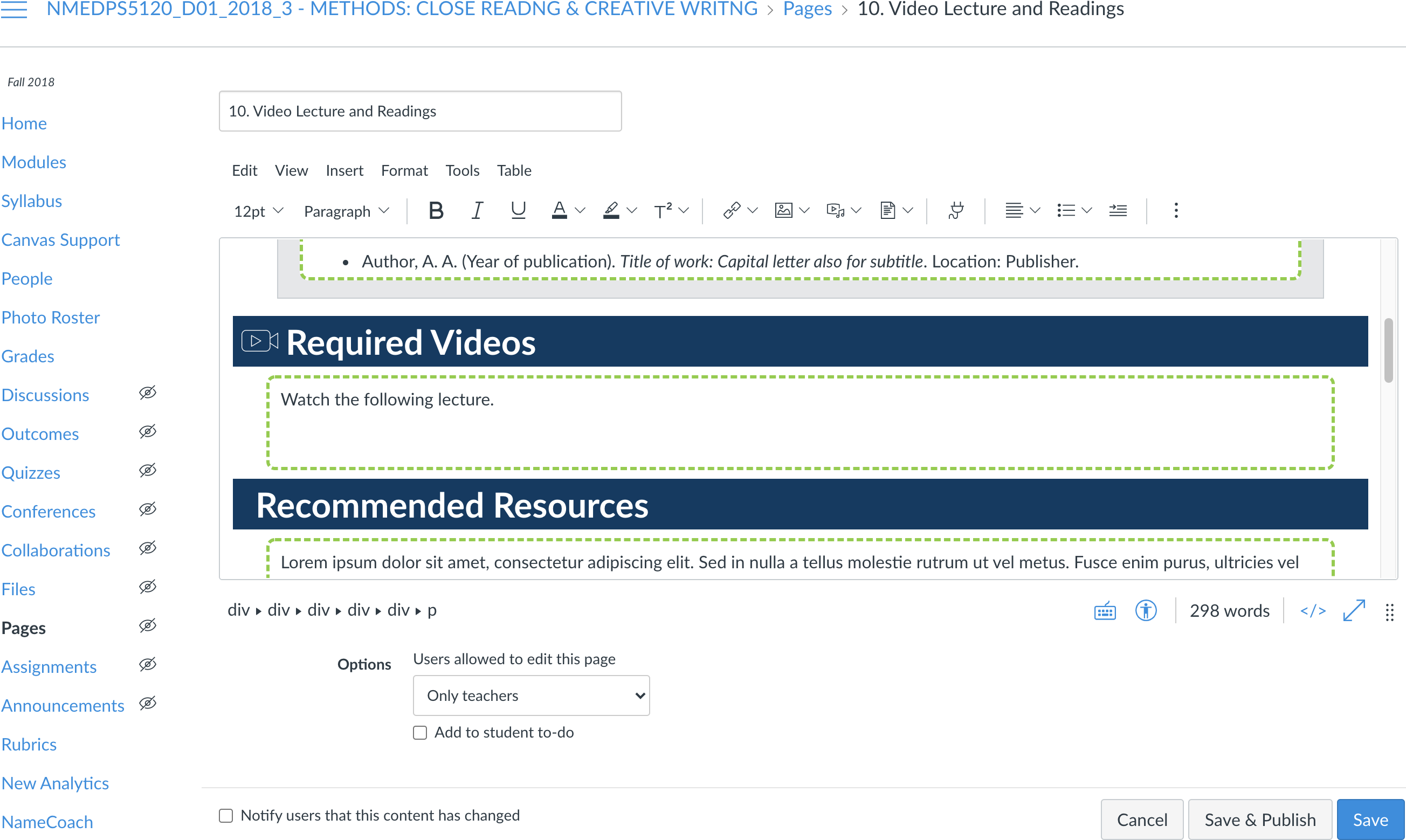Apply background highlight color
This screenshot has height=840, width=1406.
(611, 211)
